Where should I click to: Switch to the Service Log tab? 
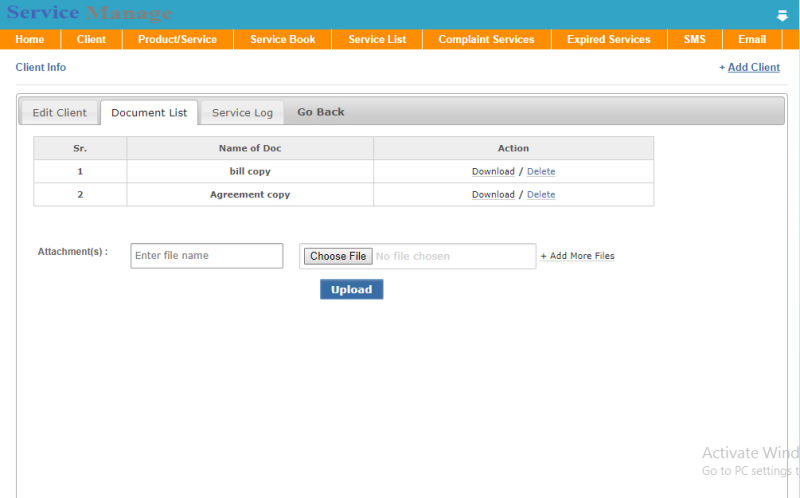(x=242, y=113)
